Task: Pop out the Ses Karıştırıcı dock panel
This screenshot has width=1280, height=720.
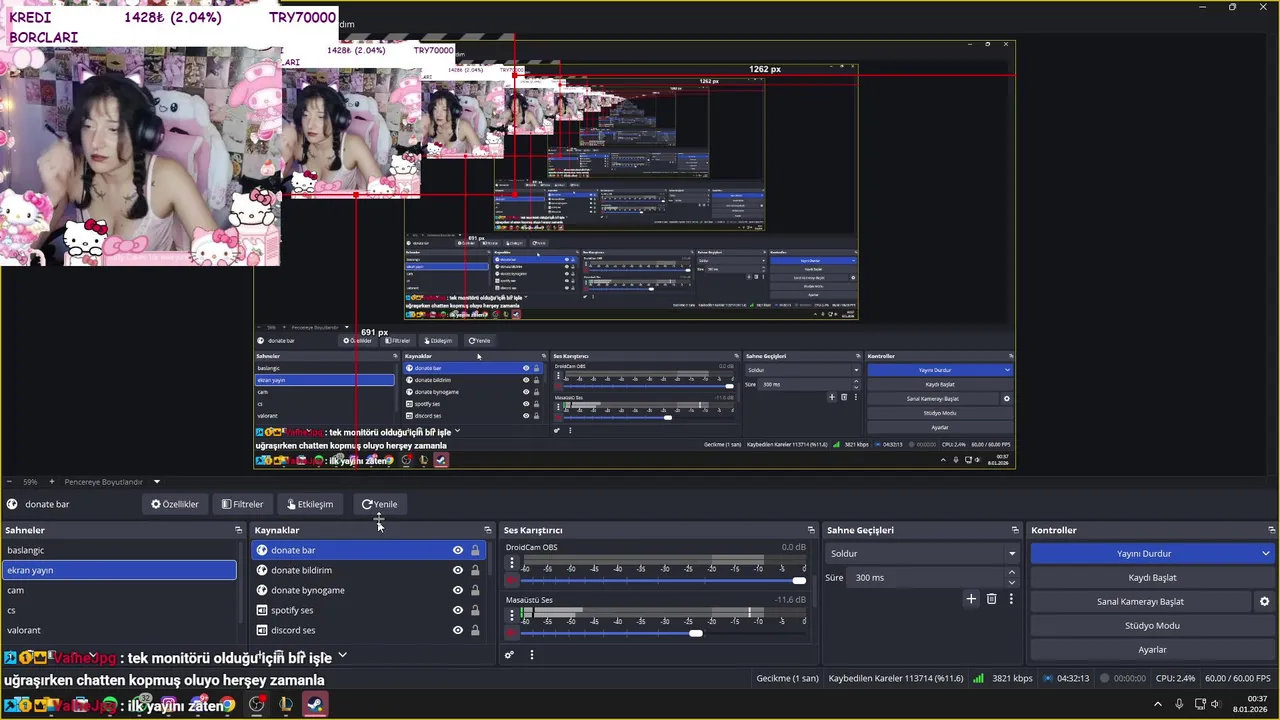Action: click(x=811, y=530)
